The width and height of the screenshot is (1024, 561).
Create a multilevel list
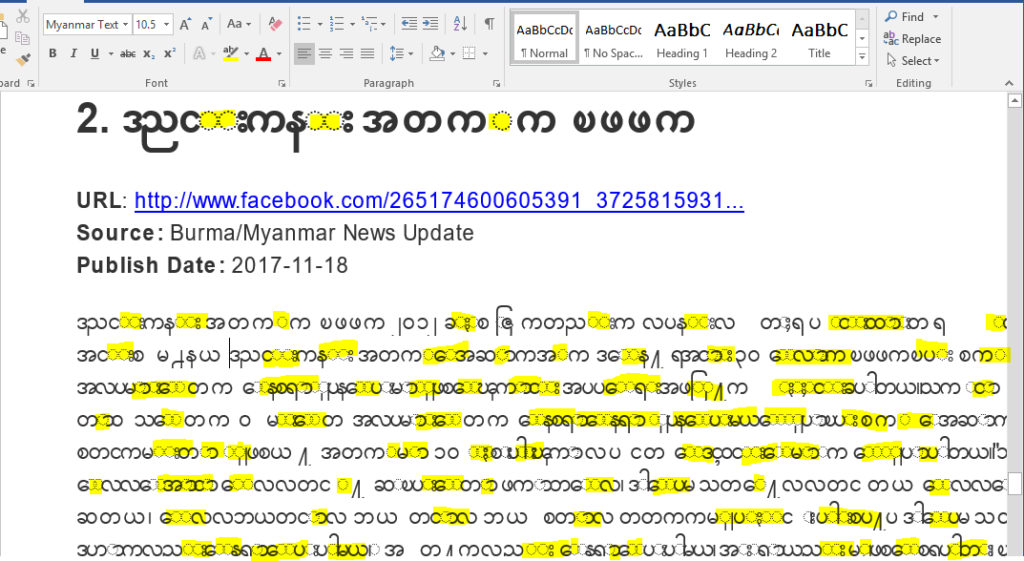(369, 25)
